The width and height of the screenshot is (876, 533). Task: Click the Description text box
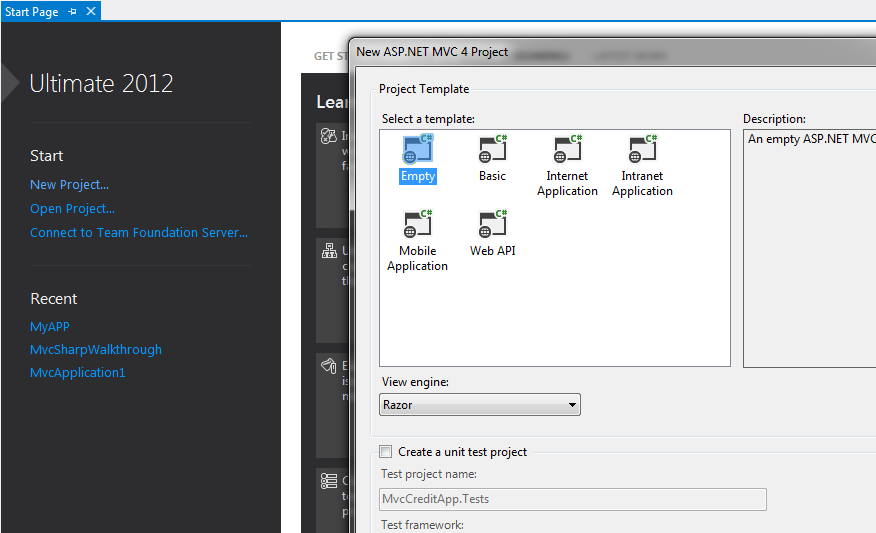[x=810, y=248]
